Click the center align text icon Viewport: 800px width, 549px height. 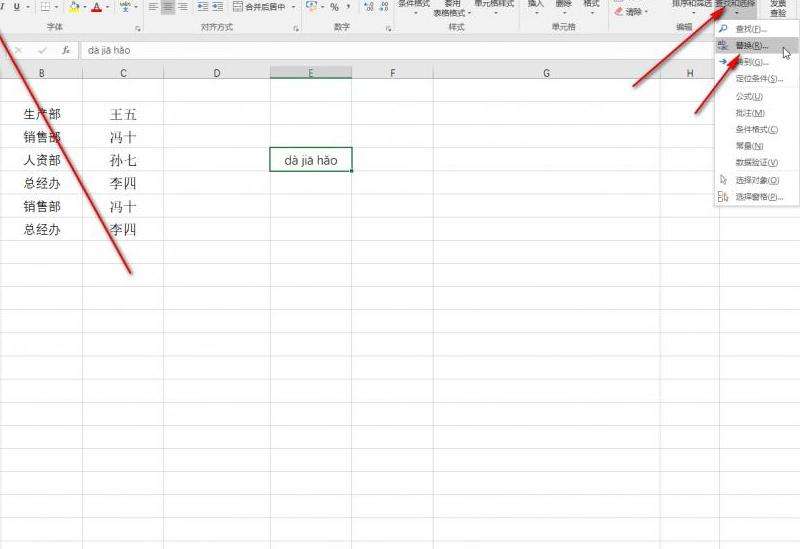click(167, 7)
